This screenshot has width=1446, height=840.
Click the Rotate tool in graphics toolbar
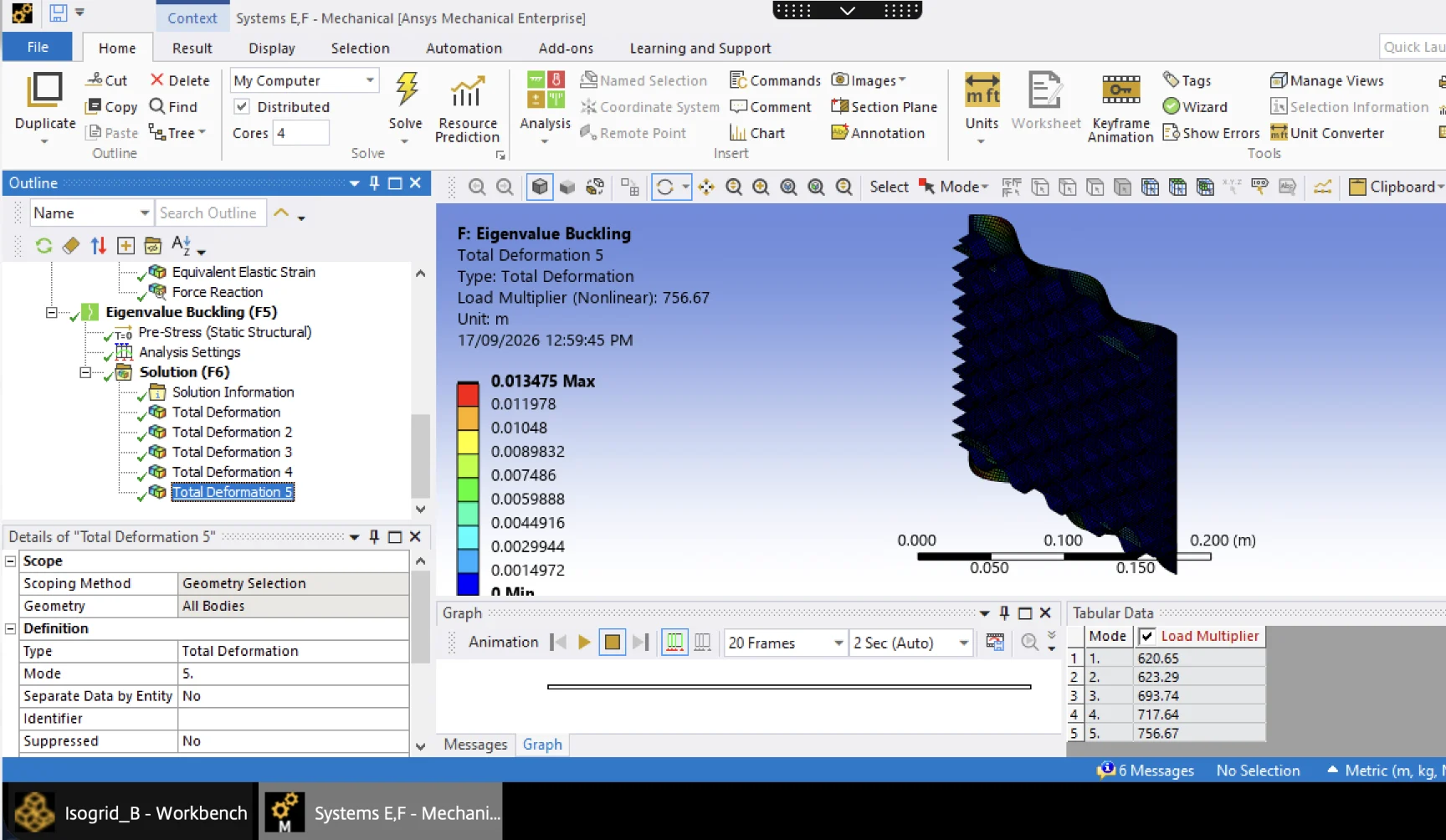(x=665, y=187)
